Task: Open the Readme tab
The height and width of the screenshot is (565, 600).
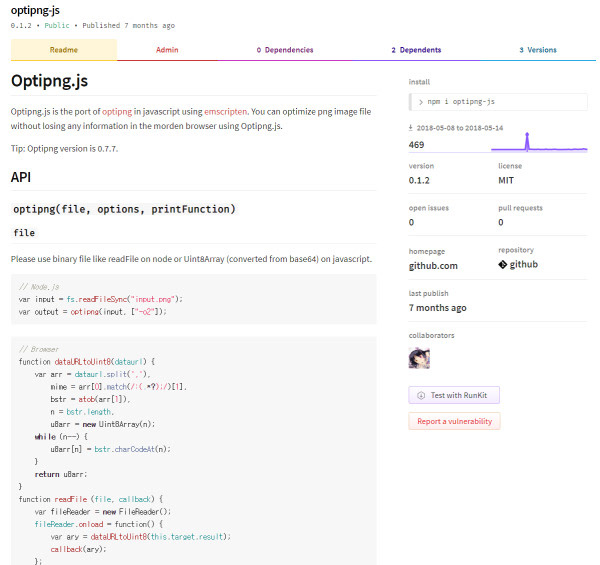Action: point(64,50)
